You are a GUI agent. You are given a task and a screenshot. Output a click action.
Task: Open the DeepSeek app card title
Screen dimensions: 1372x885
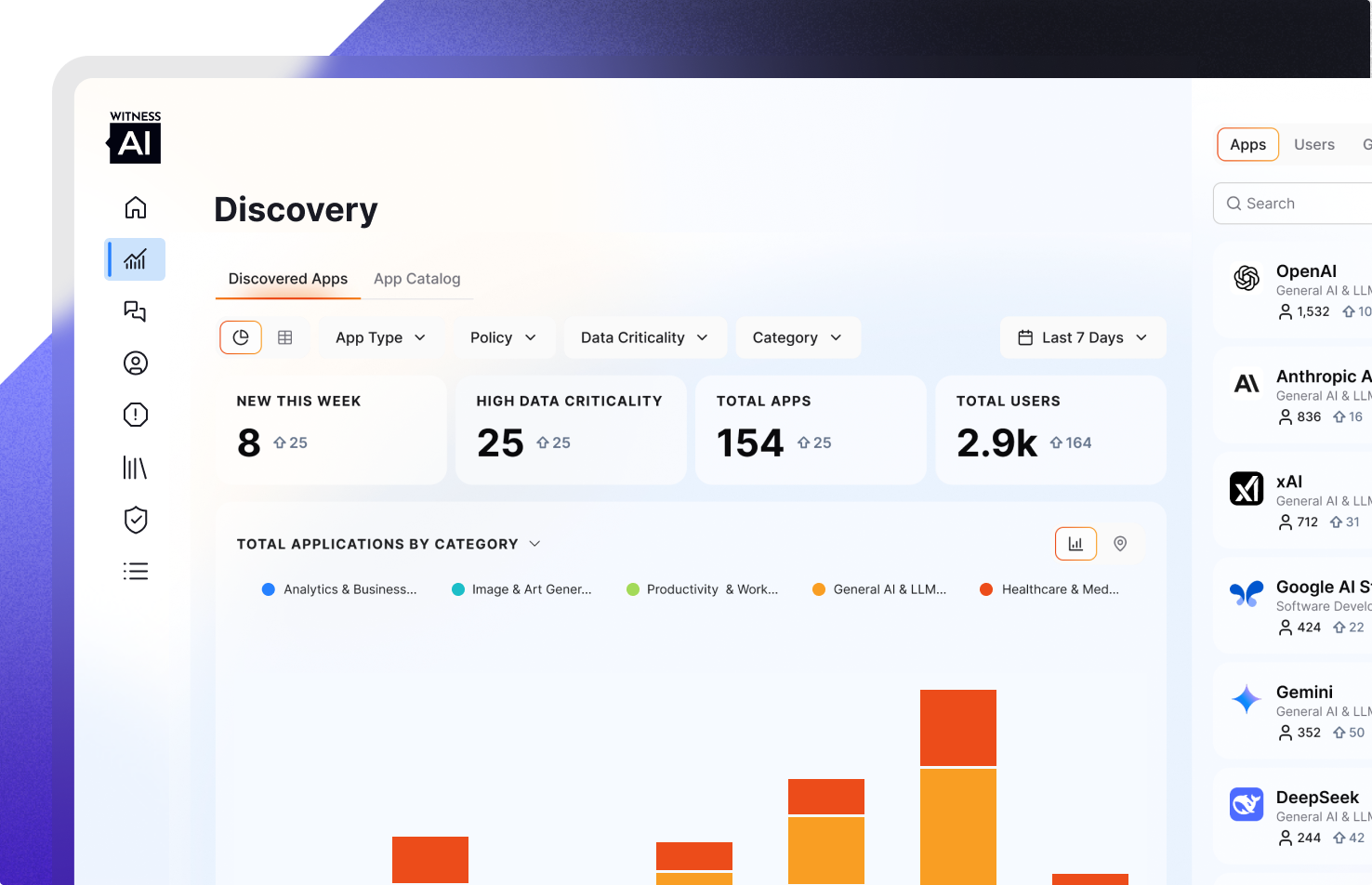1317,798
